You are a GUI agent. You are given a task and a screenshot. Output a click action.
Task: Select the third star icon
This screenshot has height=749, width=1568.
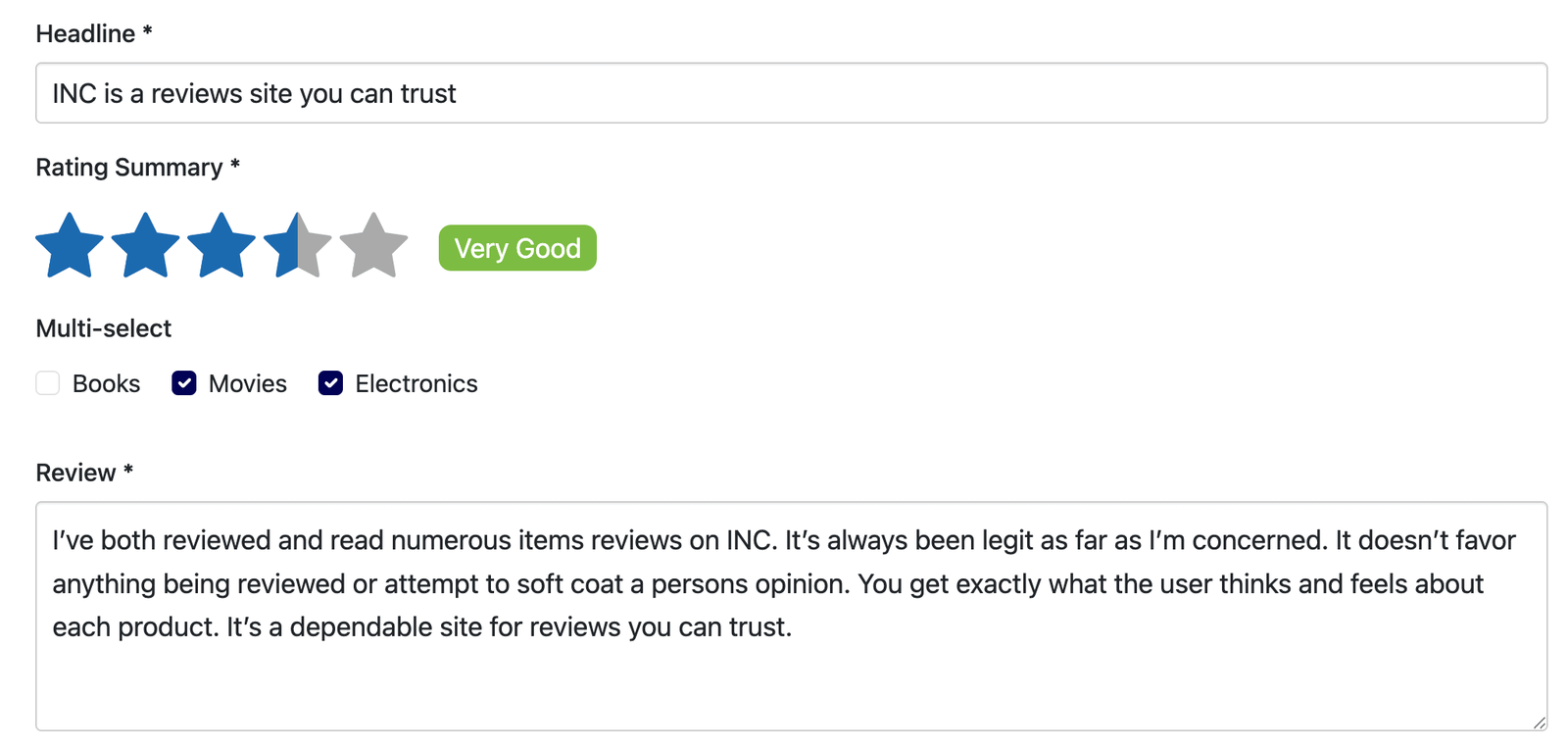point(221,245)
